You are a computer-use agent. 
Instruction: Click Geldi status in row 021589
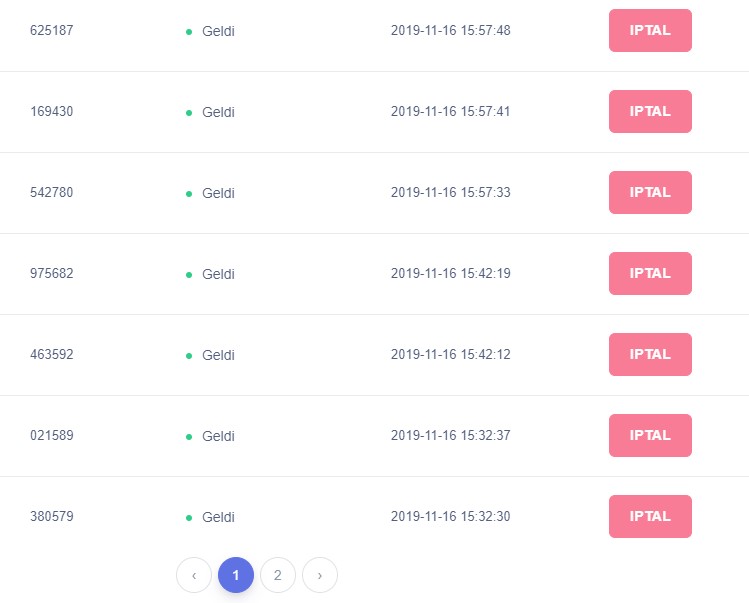[x=218, y=436]
